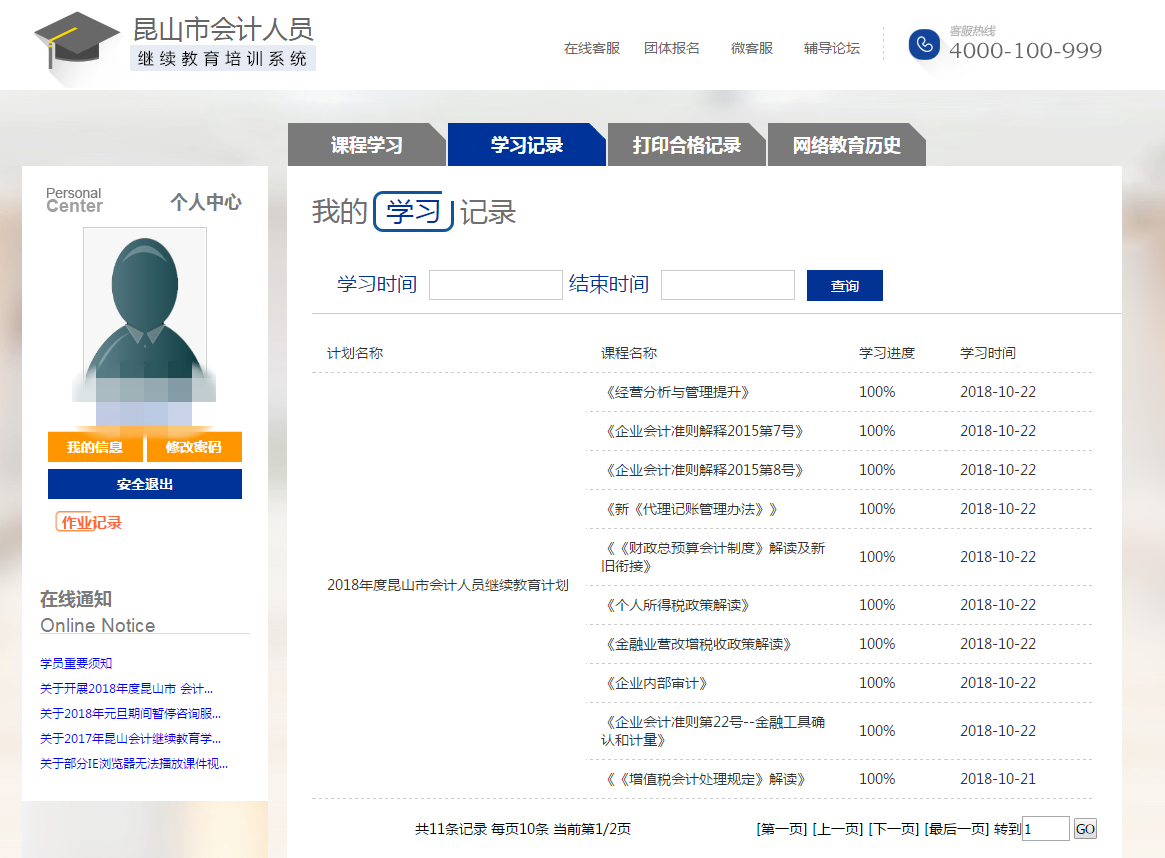Viewport: 1165px width, 858px height.
Task: Open the 学员重要须知 notice link
Action: [x=76, y=663]
